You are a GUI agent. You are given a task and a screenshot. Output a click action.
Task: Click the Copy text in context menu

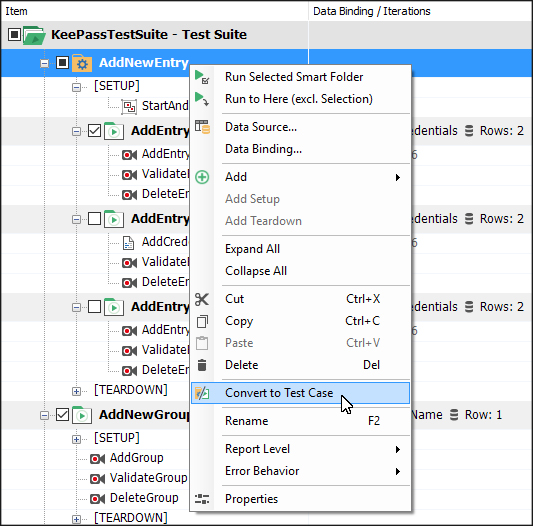(x=239, y=321)
